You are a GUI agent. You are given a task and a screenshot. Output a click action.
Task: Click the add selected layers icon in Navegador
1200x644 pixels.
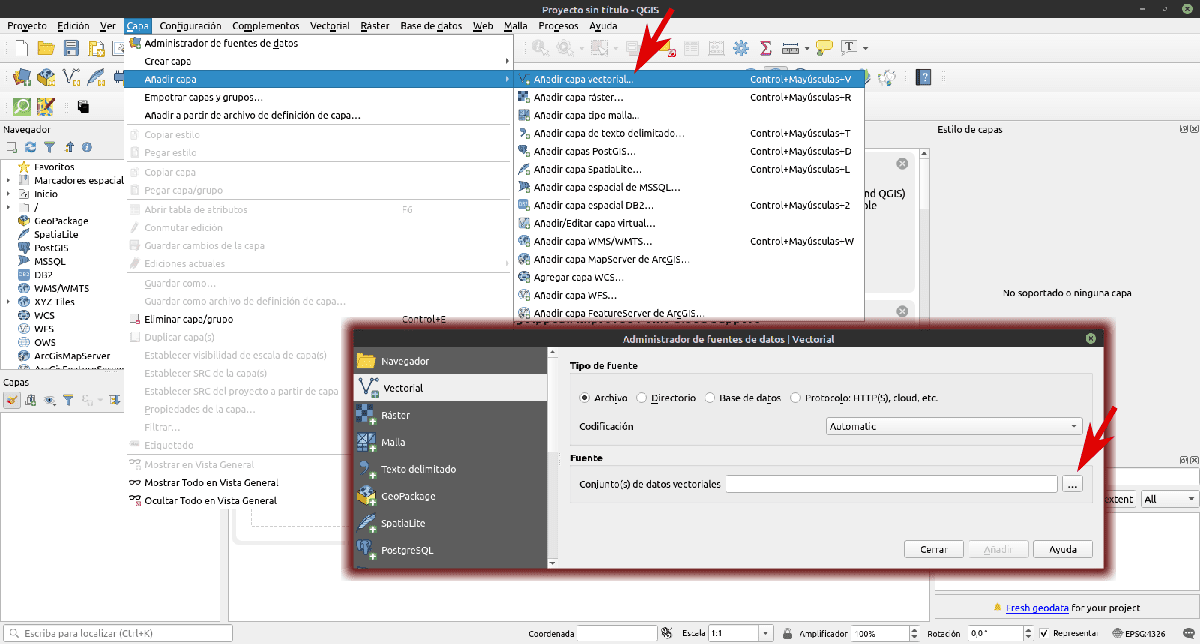(11, 147)
